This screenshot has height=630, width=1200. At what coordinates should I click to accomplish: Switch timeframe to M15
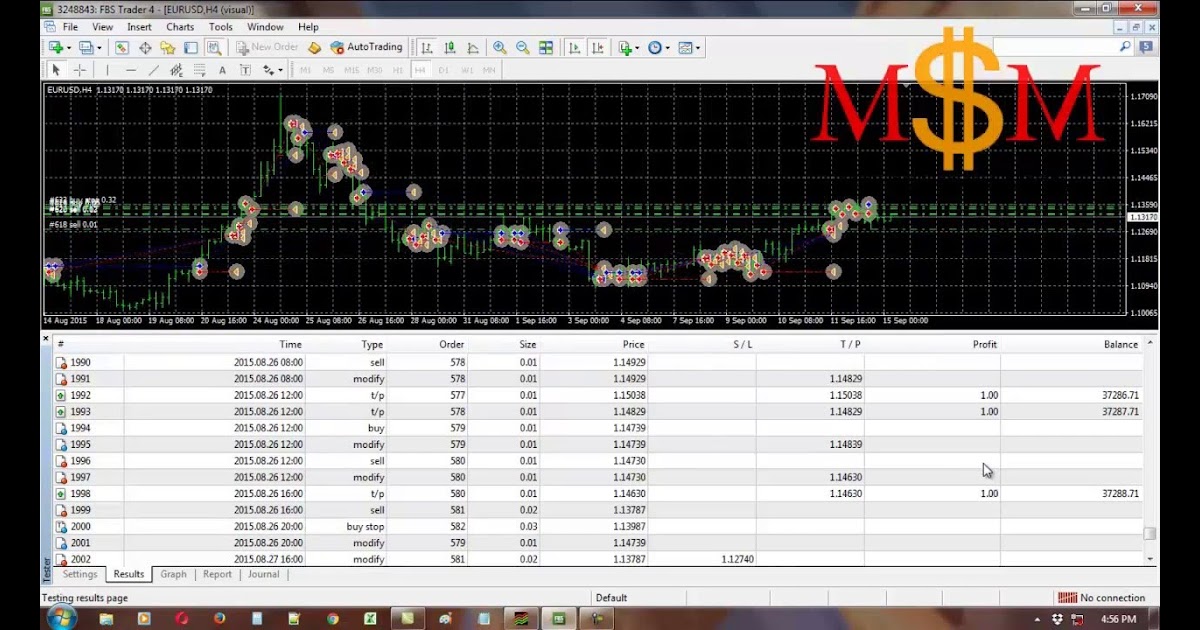coord(351,70)
